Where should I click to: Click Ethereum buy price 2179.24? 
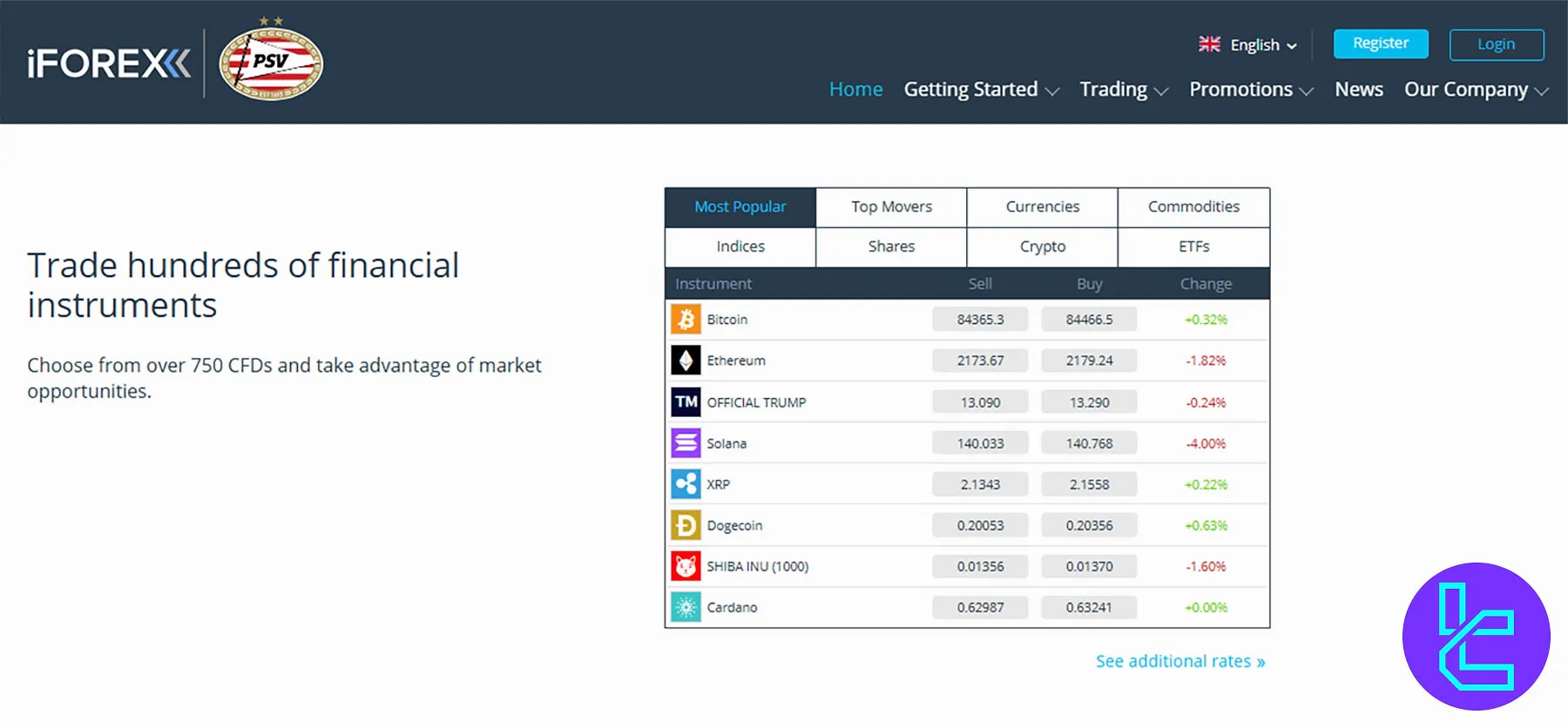pos(1089,361)
